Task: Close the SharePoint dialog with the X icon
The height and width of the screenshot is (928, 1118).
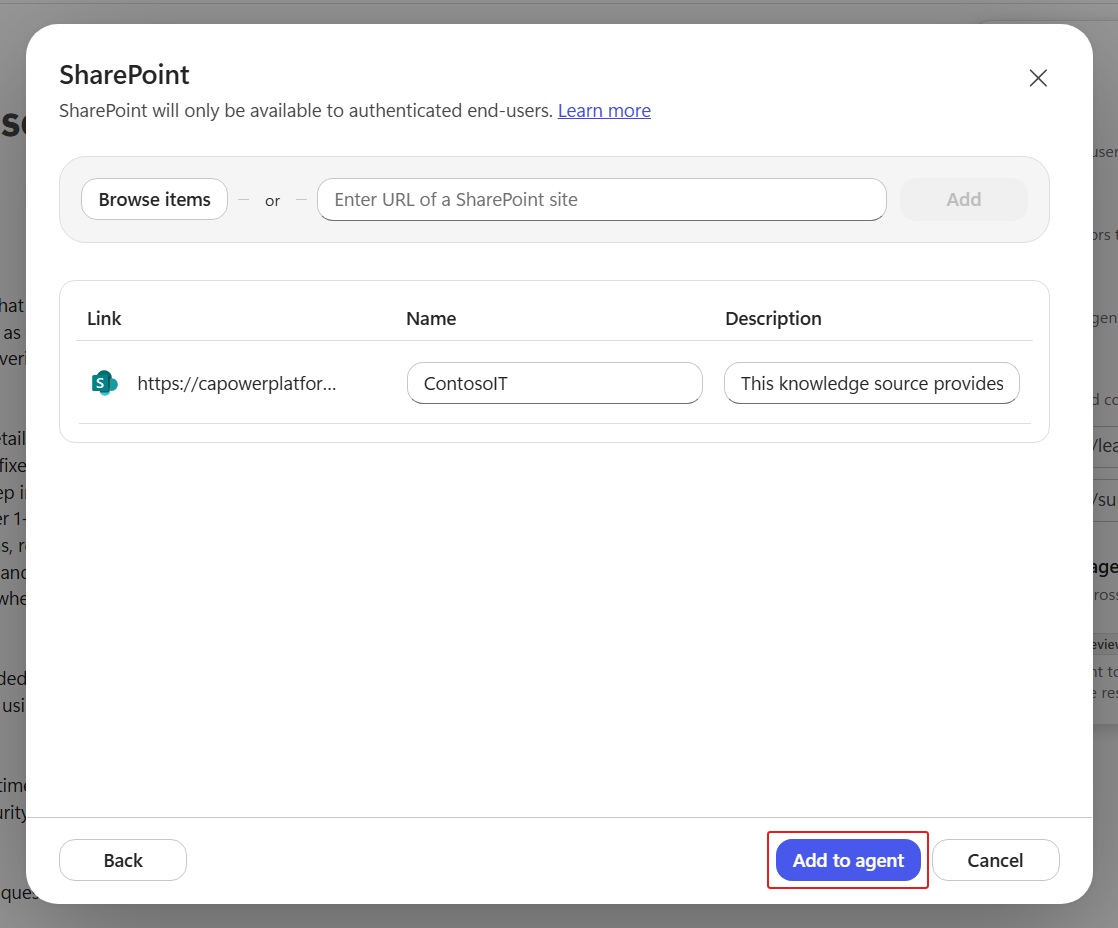Action: 1038,78
